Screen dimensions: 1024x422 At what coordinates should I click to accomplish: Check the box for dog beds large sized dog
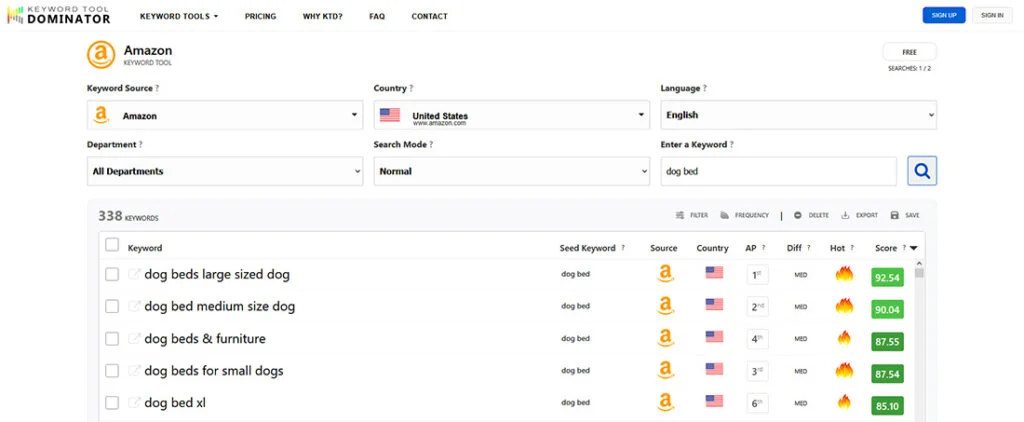[x=112, y=274]
